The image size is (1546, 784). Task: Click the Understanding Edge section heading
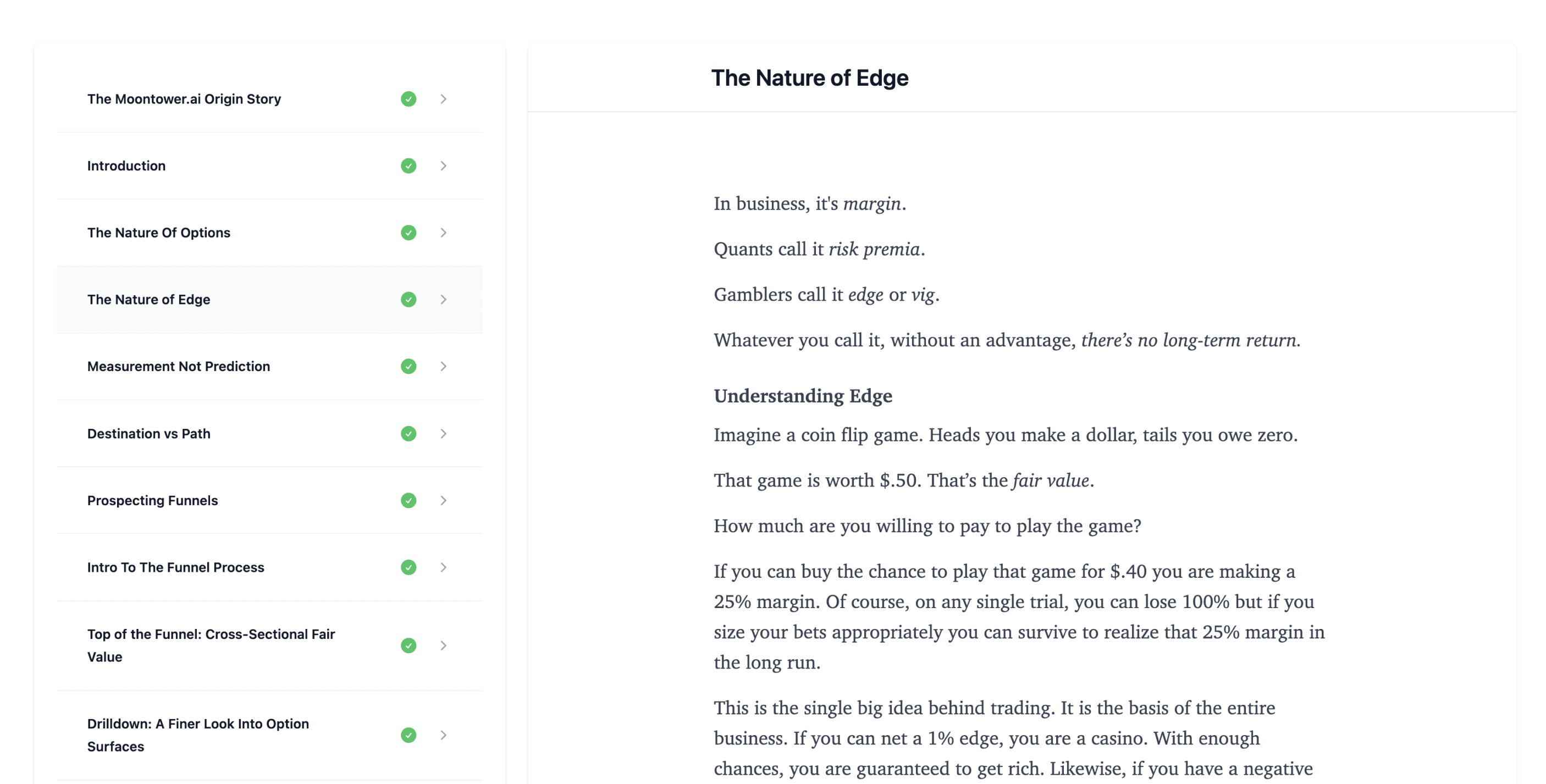pyautogui.click(x=802, y=396)
